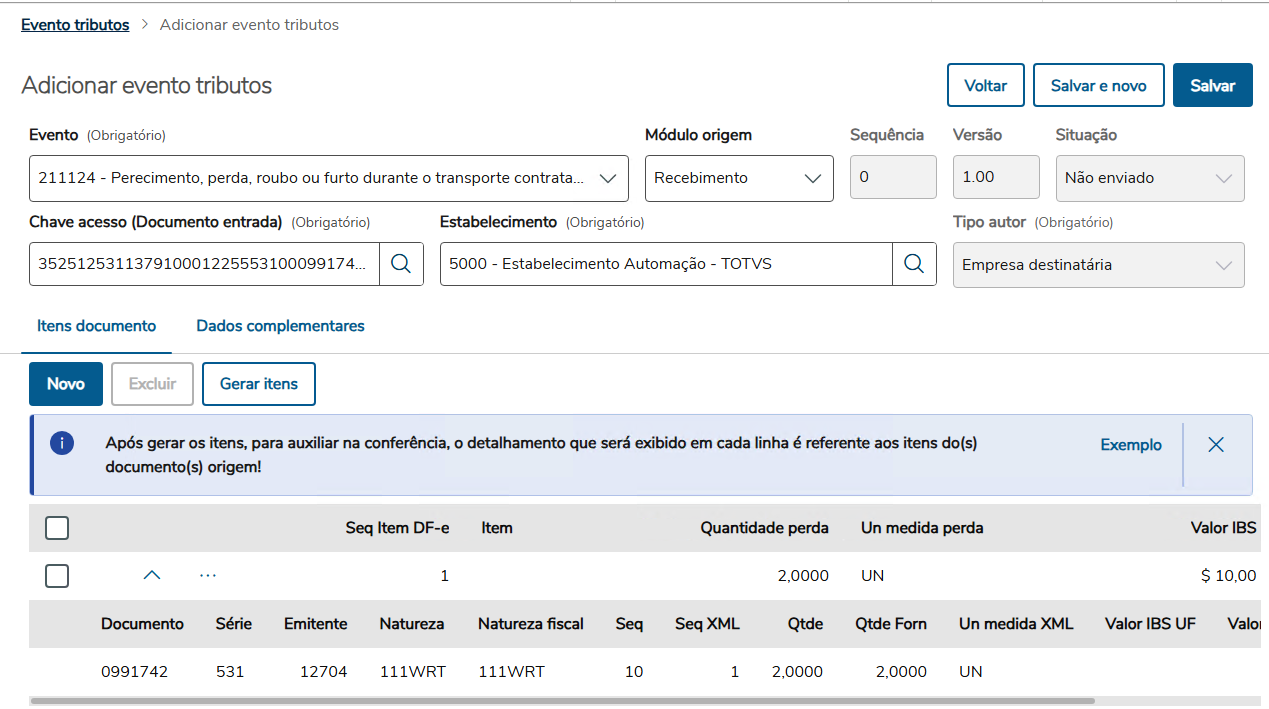Click the Chave acesso input field

point(204,264)
